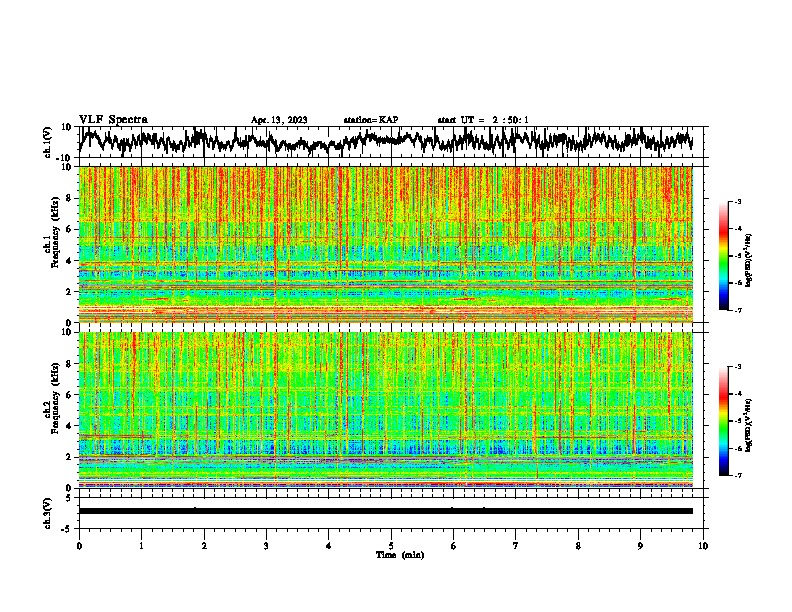Click the "-3" tick on ch.1 color bar
The height and width of the screenshot is (612, 792).
click(x=738, y=201)
